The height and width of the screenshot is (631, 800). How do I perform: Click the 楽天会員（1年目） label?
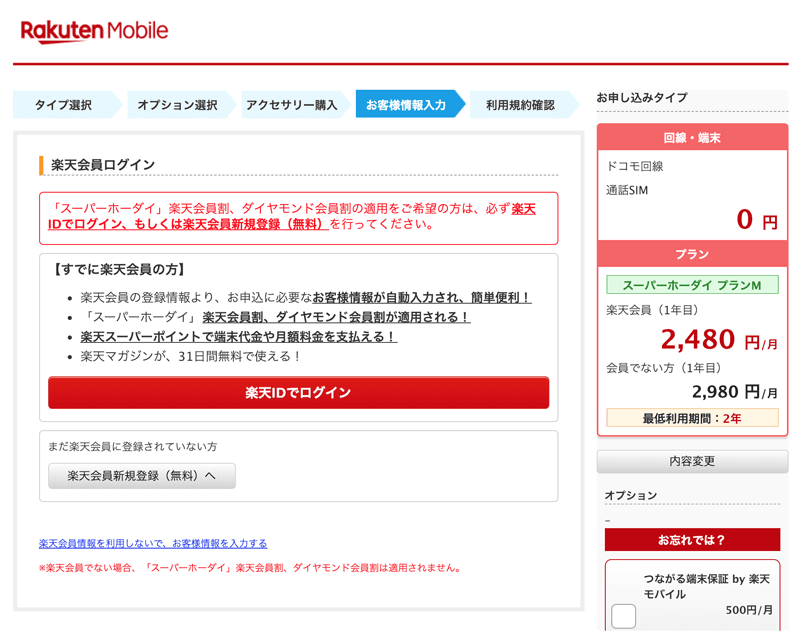pyautogui.click(x=652, y=310)
